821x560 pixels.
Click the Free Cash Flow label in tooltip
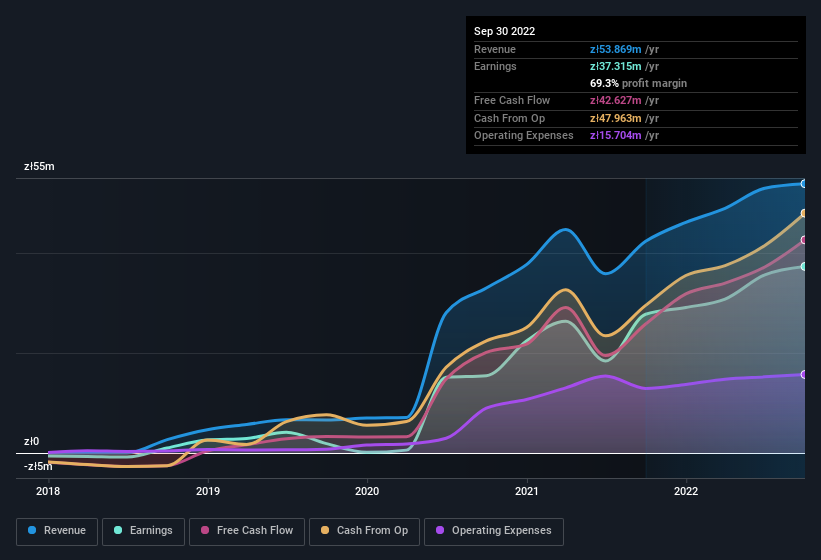(512, 100)
